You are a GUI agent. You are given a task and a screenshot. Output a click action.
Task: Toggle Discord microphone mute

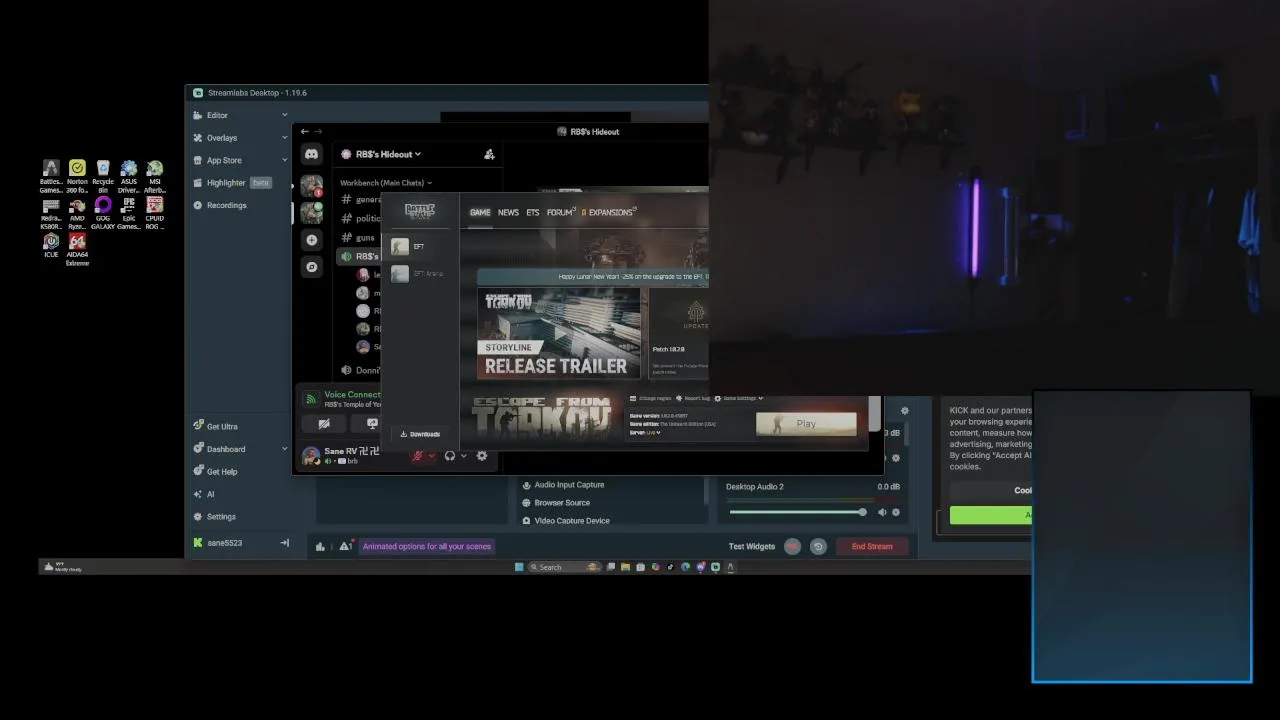[418, 456]
